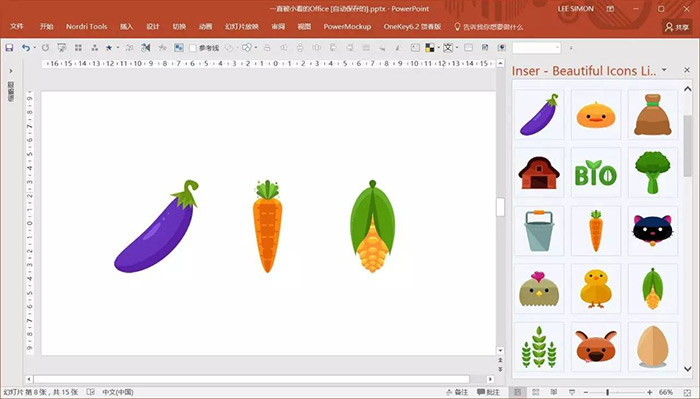Image resolution: width=700 pixels, height=399 pixels.
Task: Select the red barn icon in library
Action: pyautogui.click(x=539, y=172)
